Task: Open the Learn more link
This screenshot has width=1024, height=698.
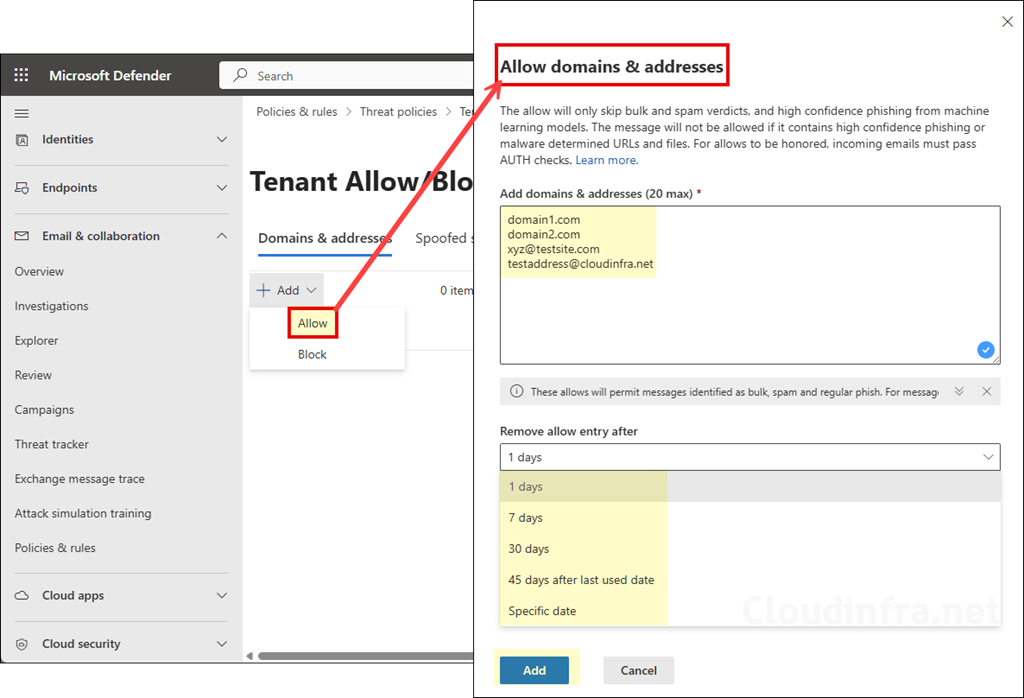Action: pyautogui.click(x=605, y=159)
